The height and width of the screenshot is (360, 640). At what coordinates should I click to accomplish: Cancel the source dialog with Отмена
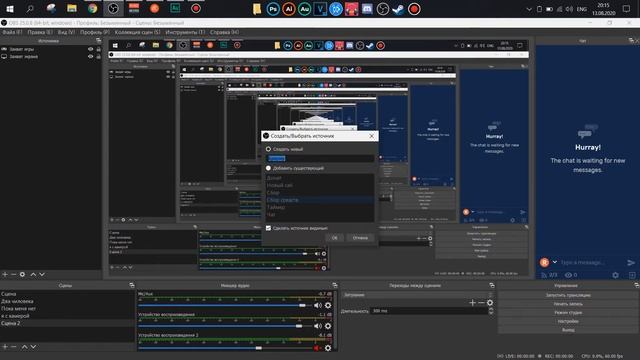(x=360, y=238)
